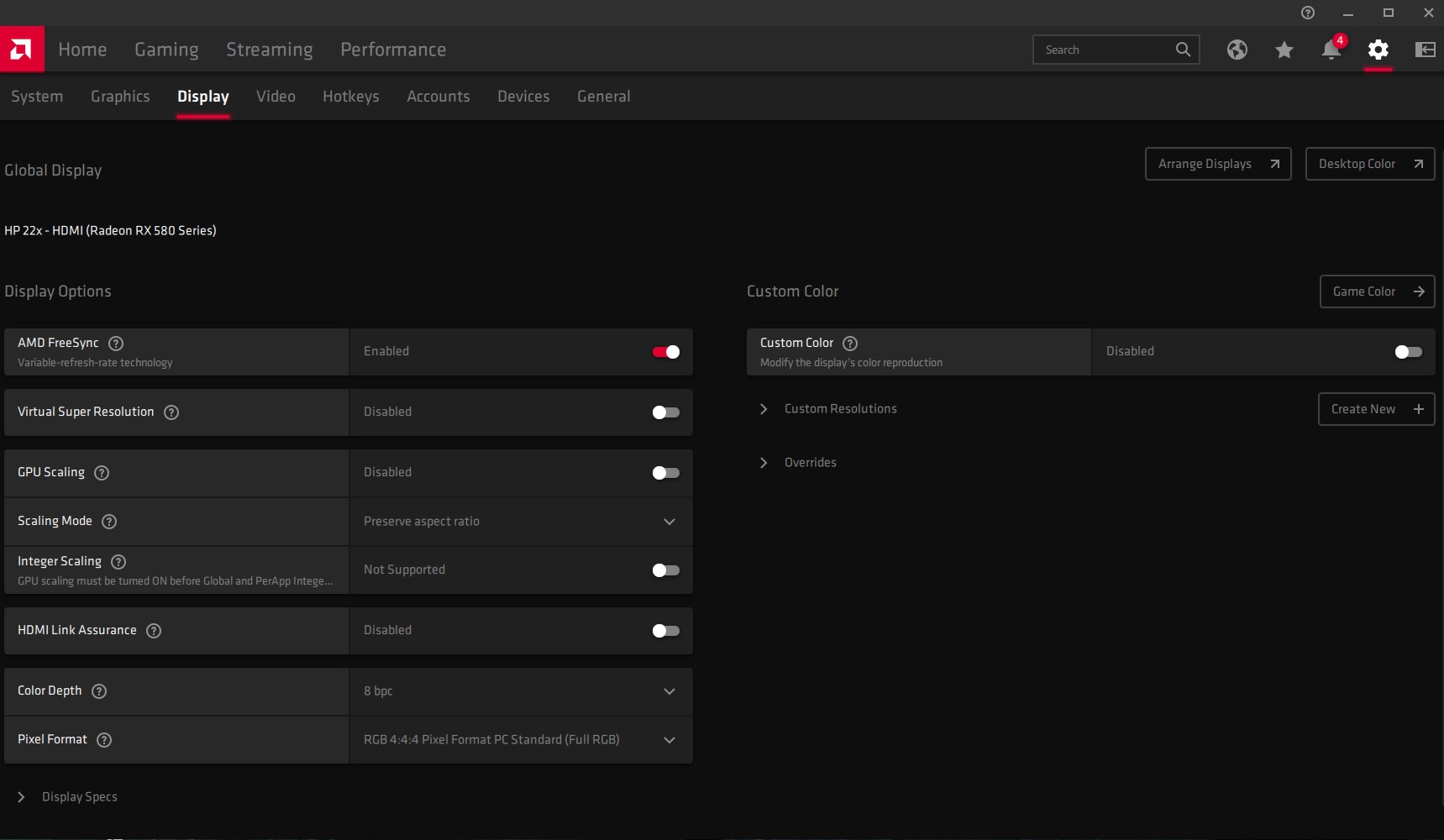Open the Scaling Mode dropdown
The image size is (1444, 840).
pos(521,522)
